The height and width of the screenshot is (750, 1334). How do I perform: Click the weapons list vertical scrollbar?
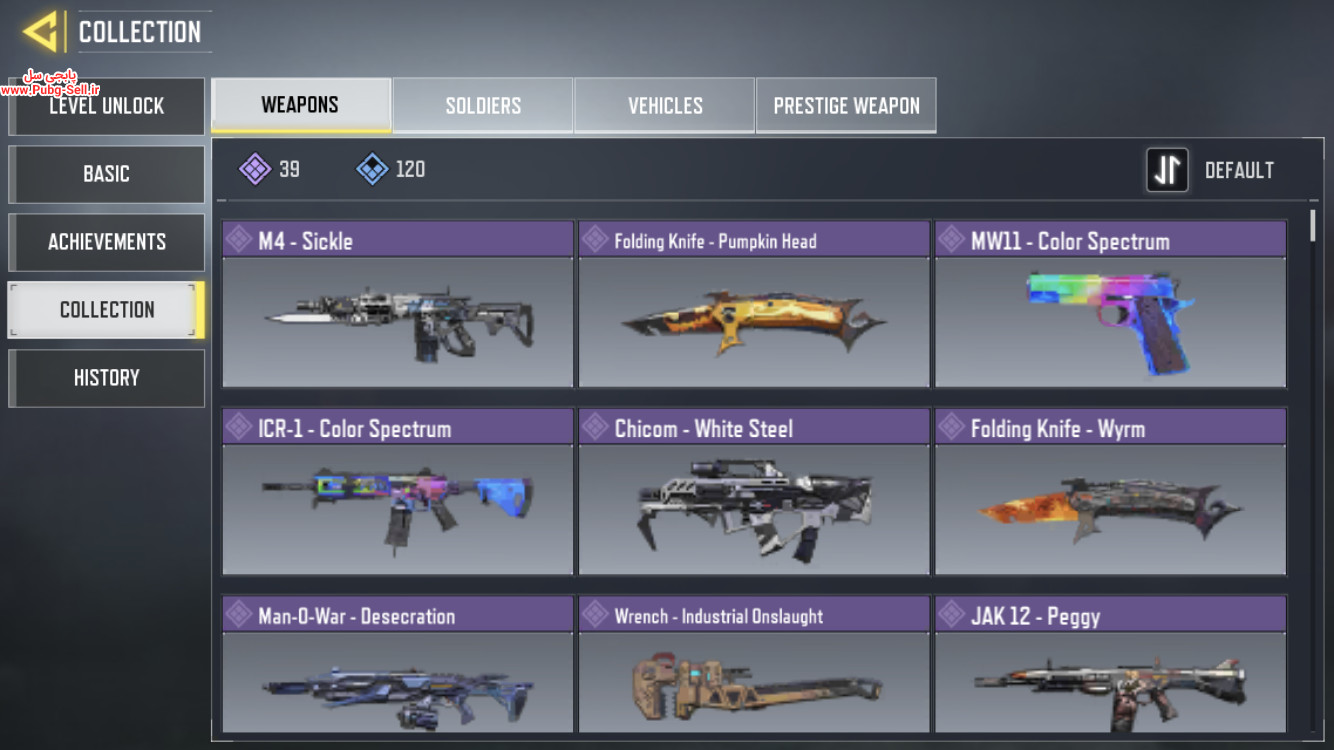pos(1313,470)
